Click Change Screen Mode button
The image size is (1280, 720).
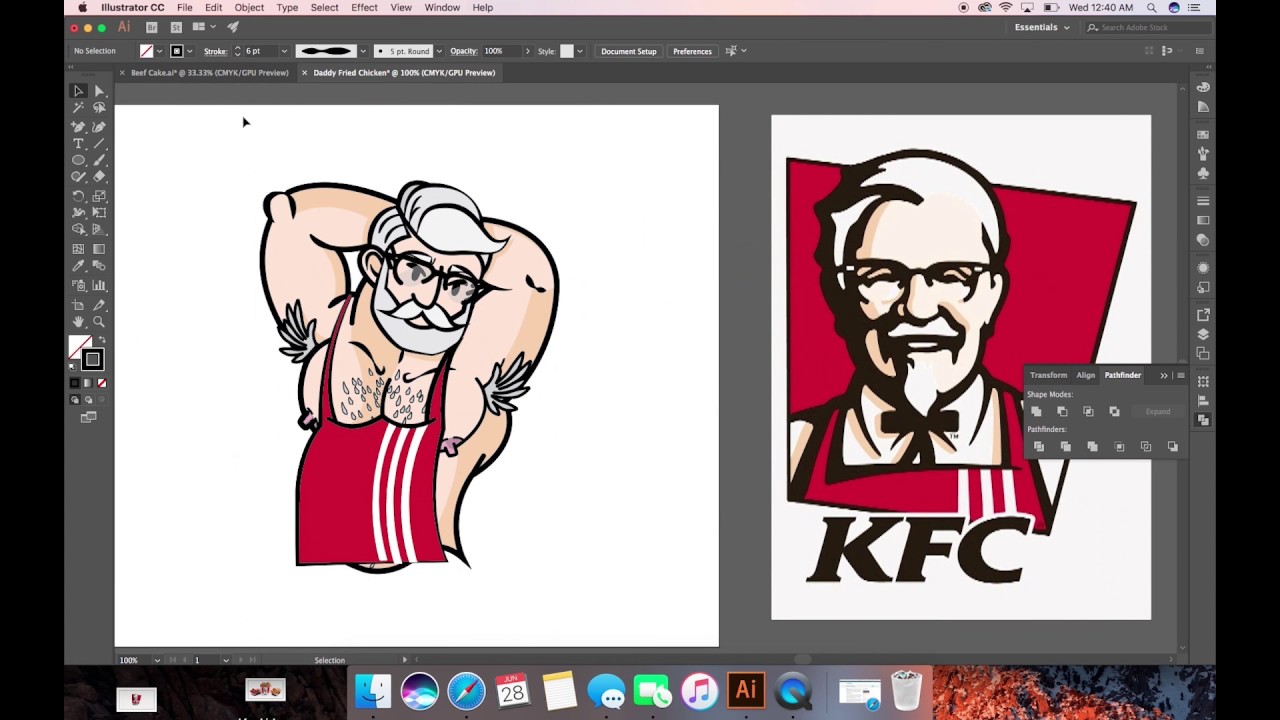click(88, 417)
